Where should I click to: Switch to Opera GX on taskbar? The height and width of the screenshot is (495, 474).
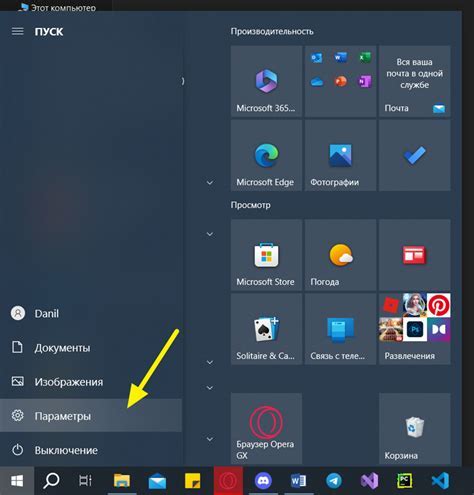pyautogui.click(x=228, y=481)
